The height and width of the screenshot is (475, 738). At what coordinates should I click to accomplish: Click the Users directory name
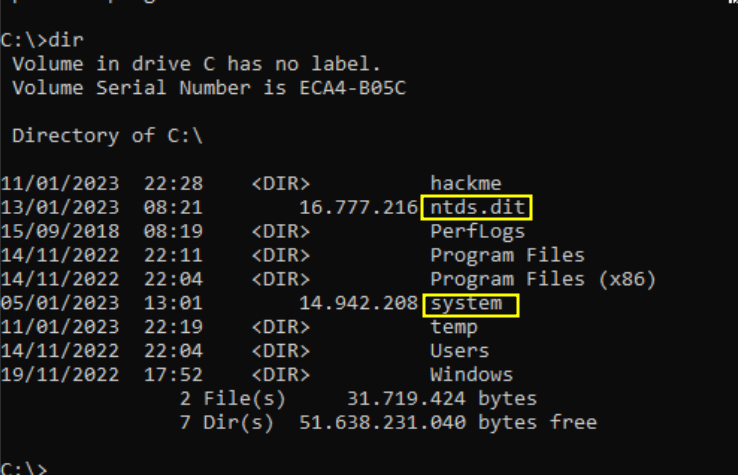click(459, 352)
